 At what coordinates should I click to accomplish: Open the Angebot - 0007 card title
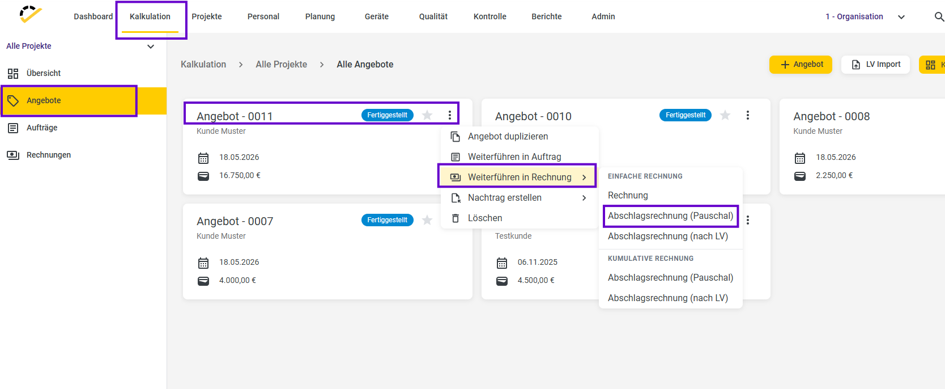click(x=235, y=221)
